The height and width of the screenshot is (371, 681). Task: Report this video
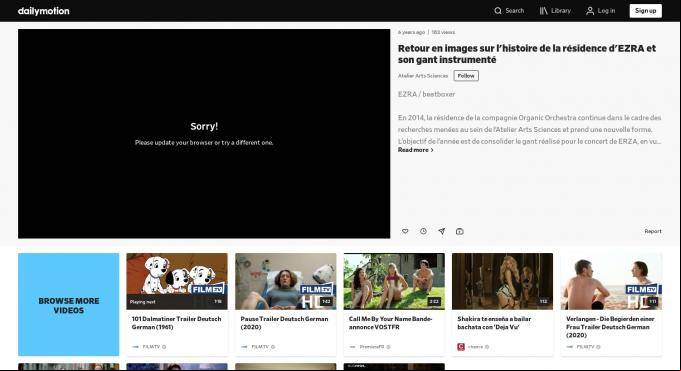pyautogui.click(x=653, y=231)
